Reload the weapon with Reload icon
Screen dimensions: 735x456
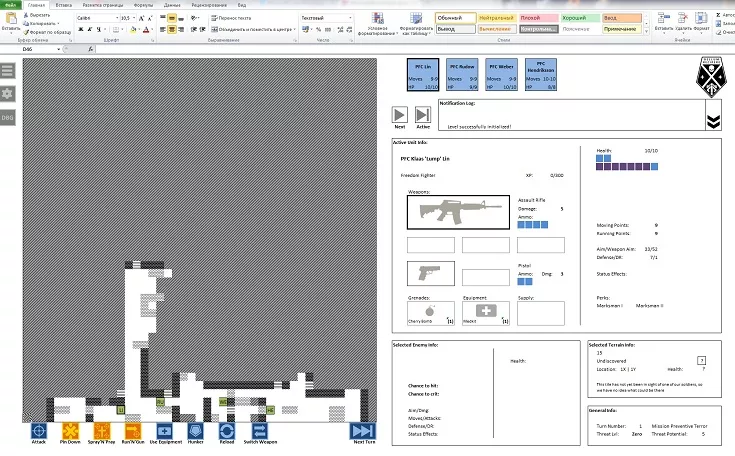tap(227, 431)
